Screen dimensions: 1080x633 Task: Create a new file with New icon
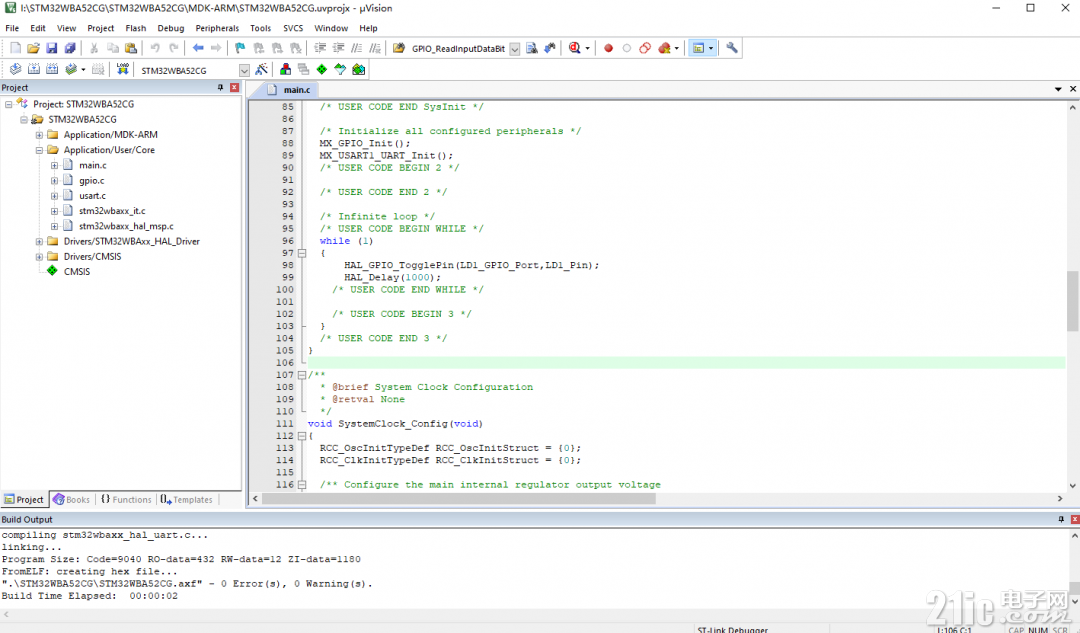(x=15, y=48)
